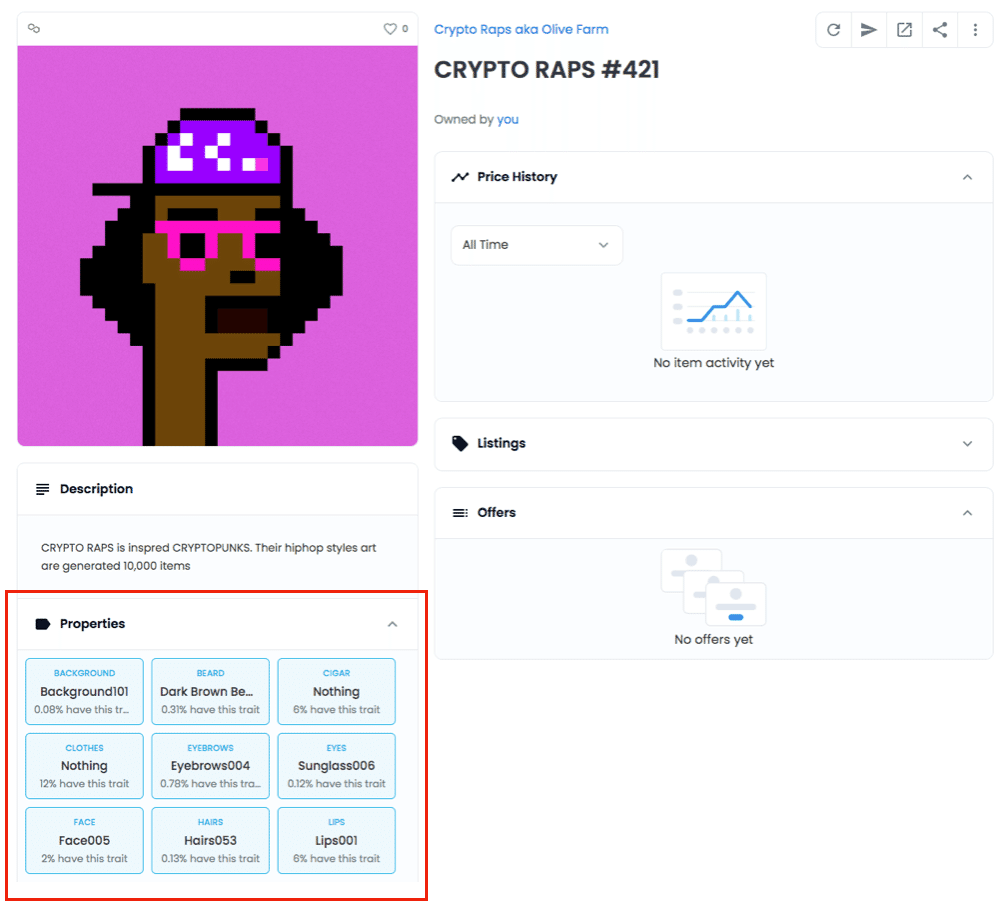
Task: Transfer the NFT using the send arrow icon
Action: 868,29
